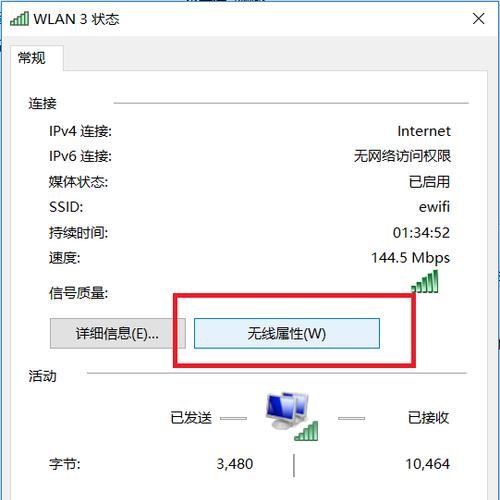Click the 无网络访问权限 IPv6 status
Screen dimensions: 500x500
(402, 156)
